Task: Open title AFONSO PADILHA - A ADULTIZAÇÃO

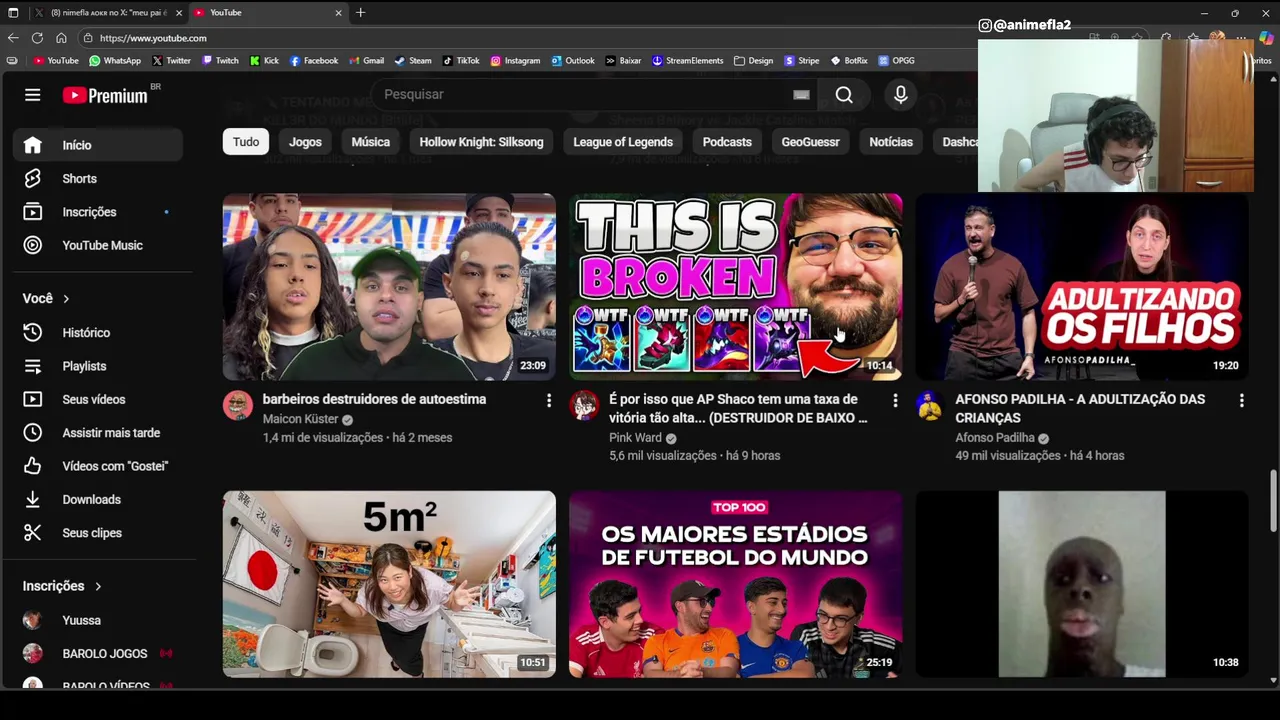Action: [x=1080, y=408]
